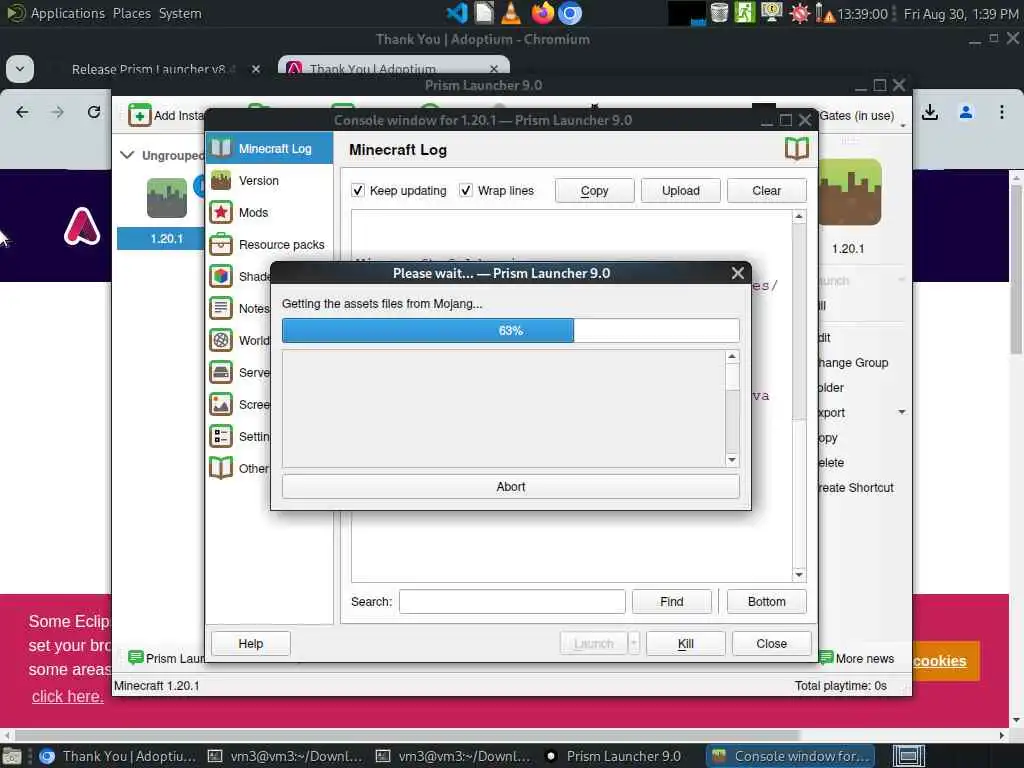Switch to Release Prism Launcher browser tab

click(153, 69)
